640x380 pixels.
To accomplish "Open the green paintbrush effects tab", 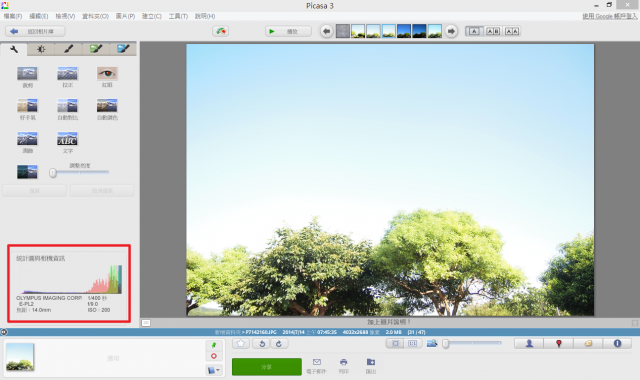I will pos(96,49).
